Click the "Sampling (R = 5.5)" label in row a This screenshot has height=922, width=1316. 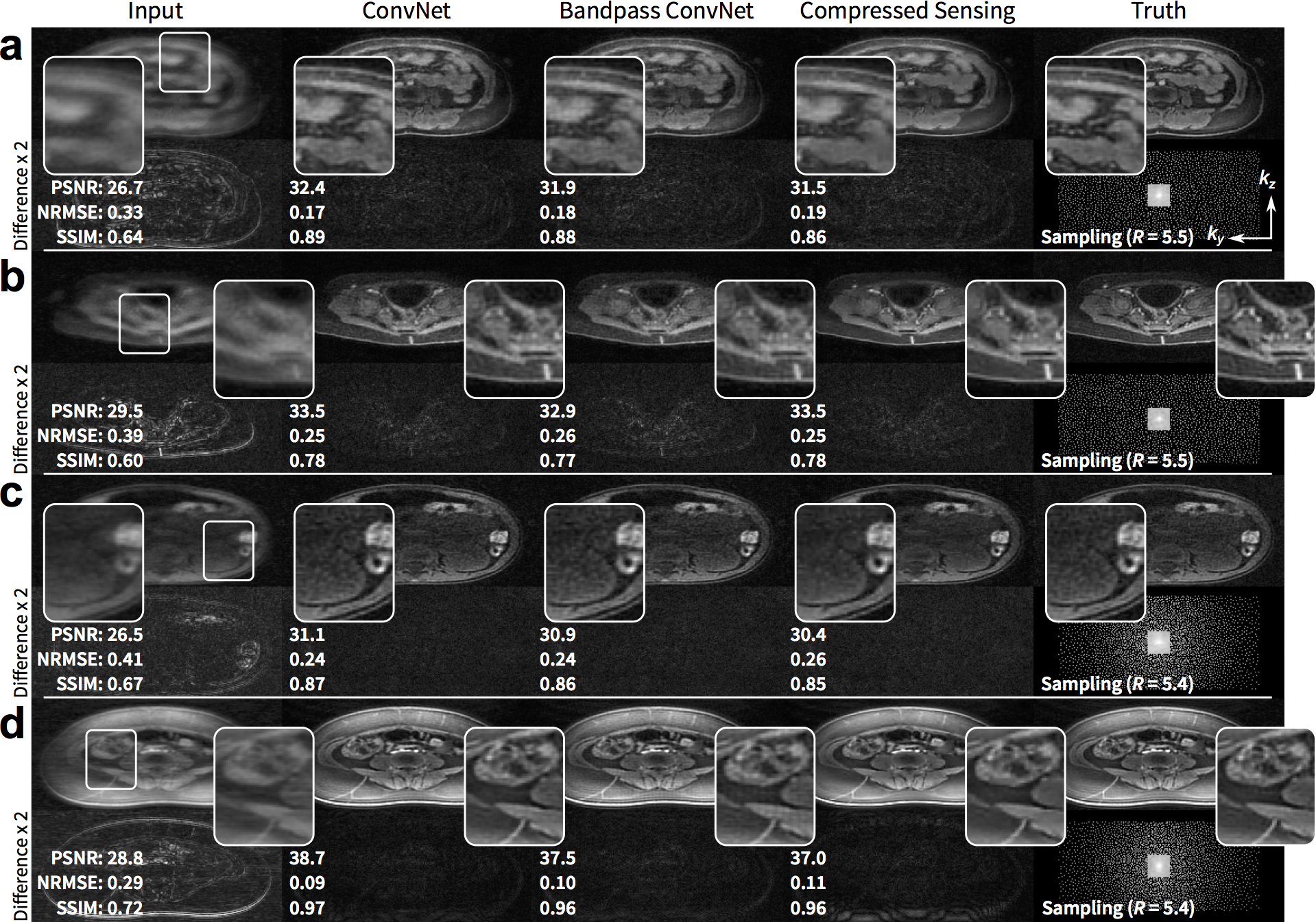(1116, 236)
